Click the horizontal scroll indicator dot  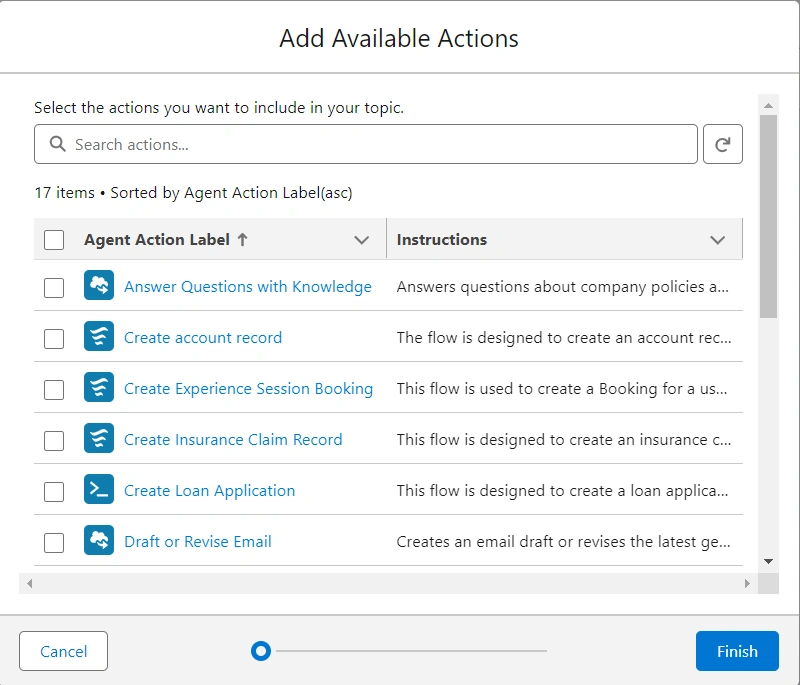[261, 651]
